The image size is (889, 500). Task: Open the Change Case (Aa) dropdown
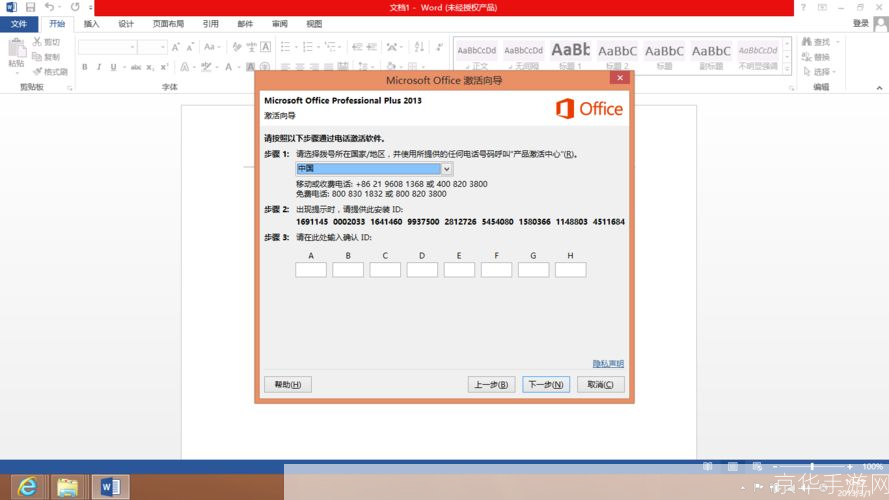click(212, 47)
